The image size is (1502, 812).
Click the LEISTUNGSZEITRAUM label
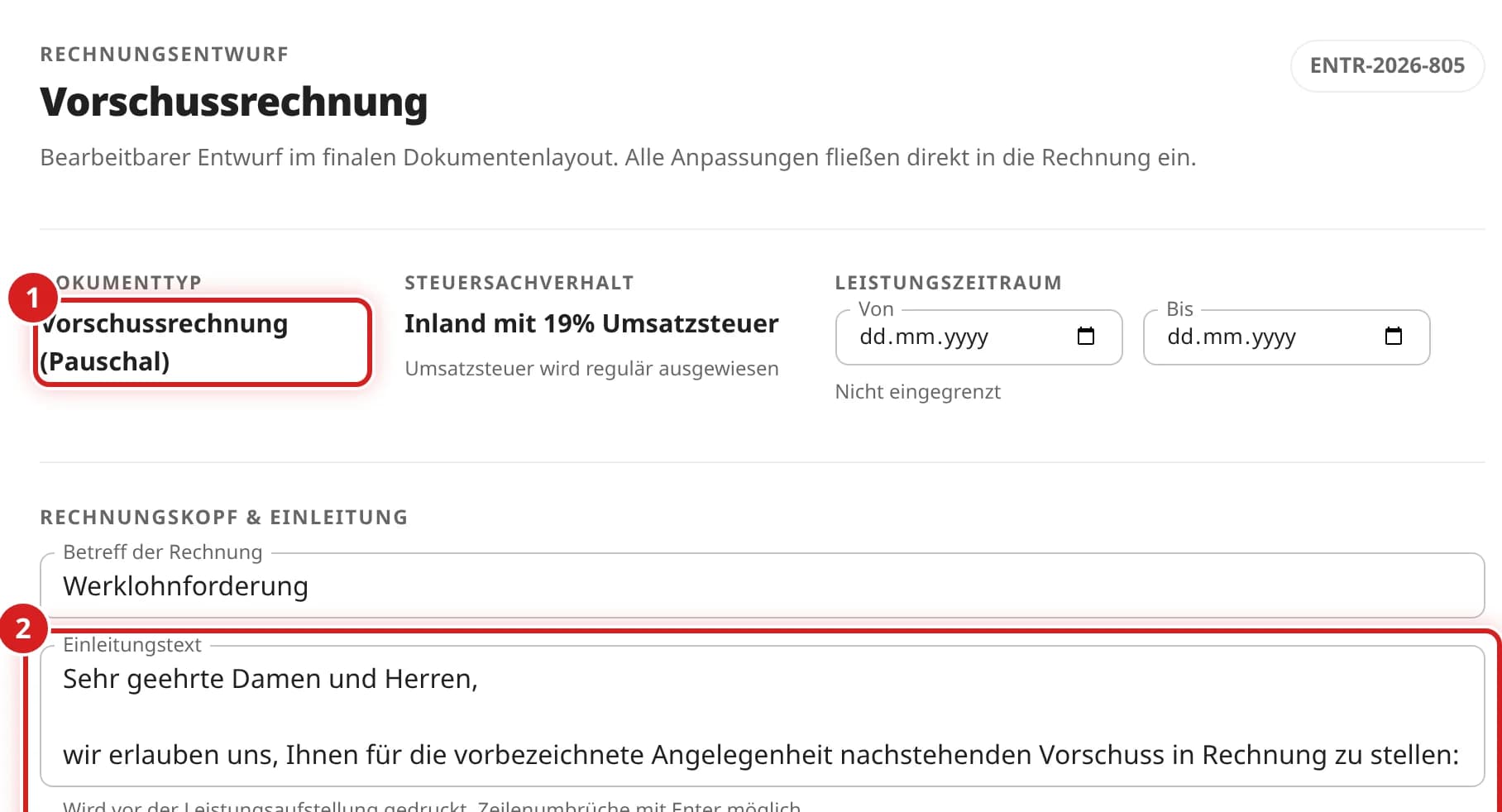(949, 283)
